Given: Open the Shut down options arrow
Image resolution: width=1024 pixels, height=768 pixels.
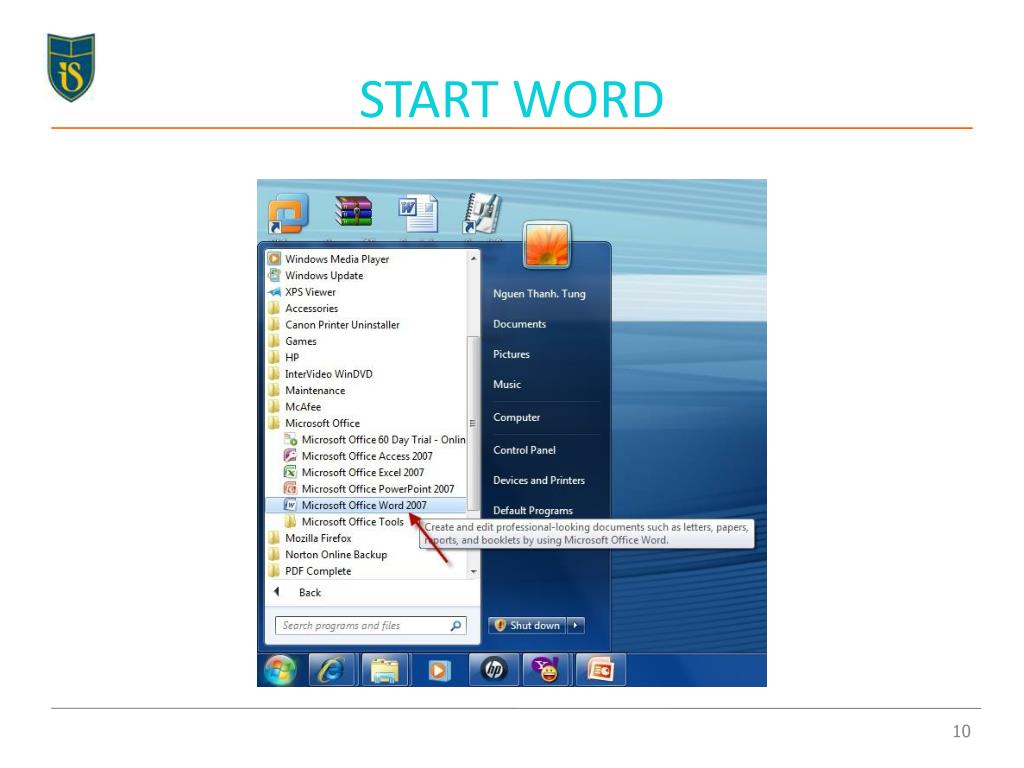Looking at the screenshot, I should pos(575,625).
